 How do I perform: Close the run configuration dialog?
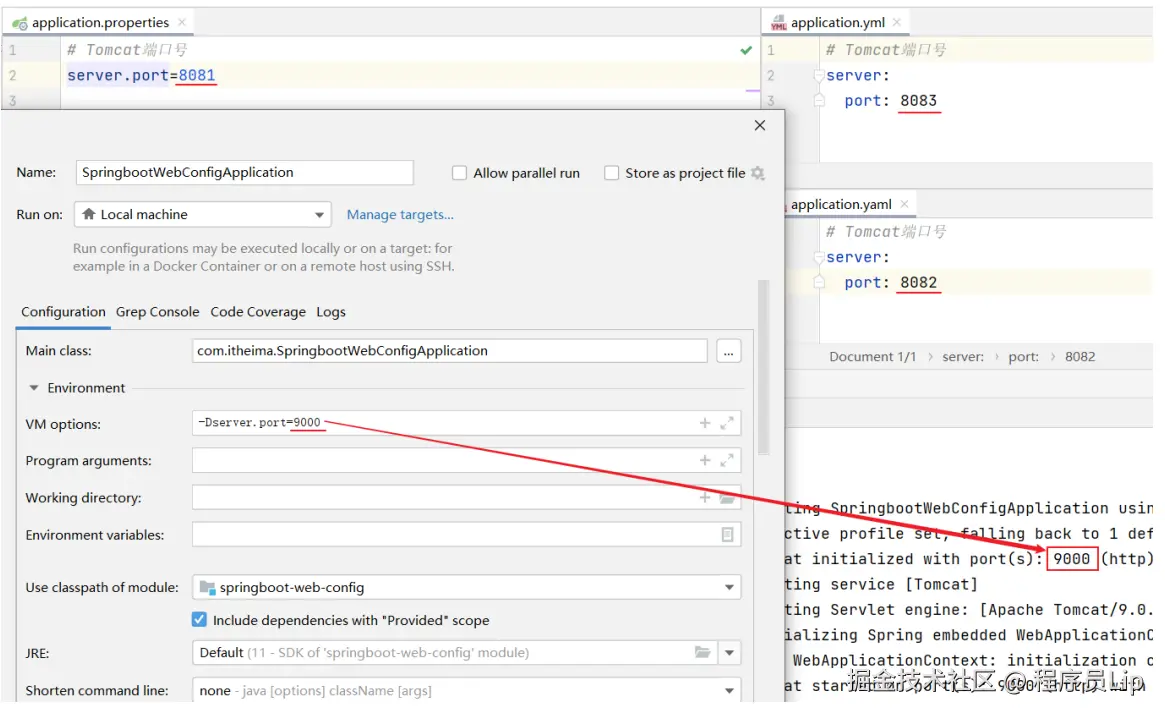(759, 125)
